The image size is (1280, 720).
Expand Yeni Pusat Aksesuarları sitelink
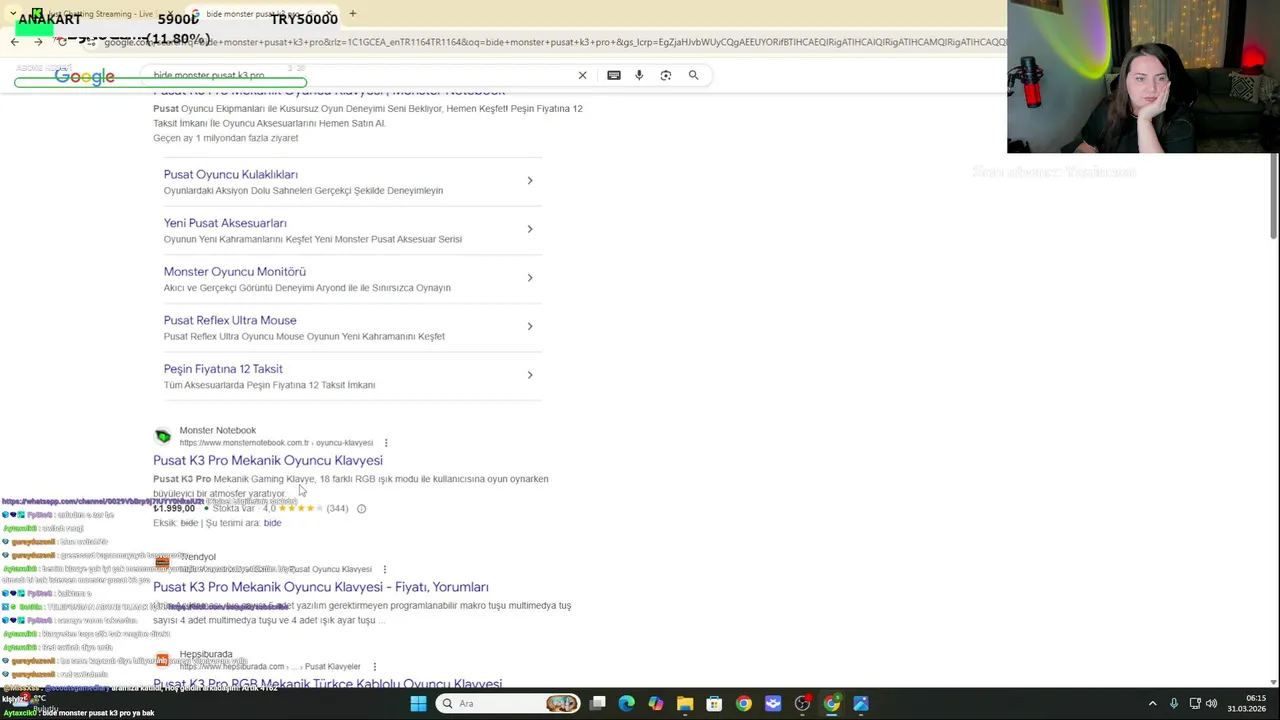point(530,229)
